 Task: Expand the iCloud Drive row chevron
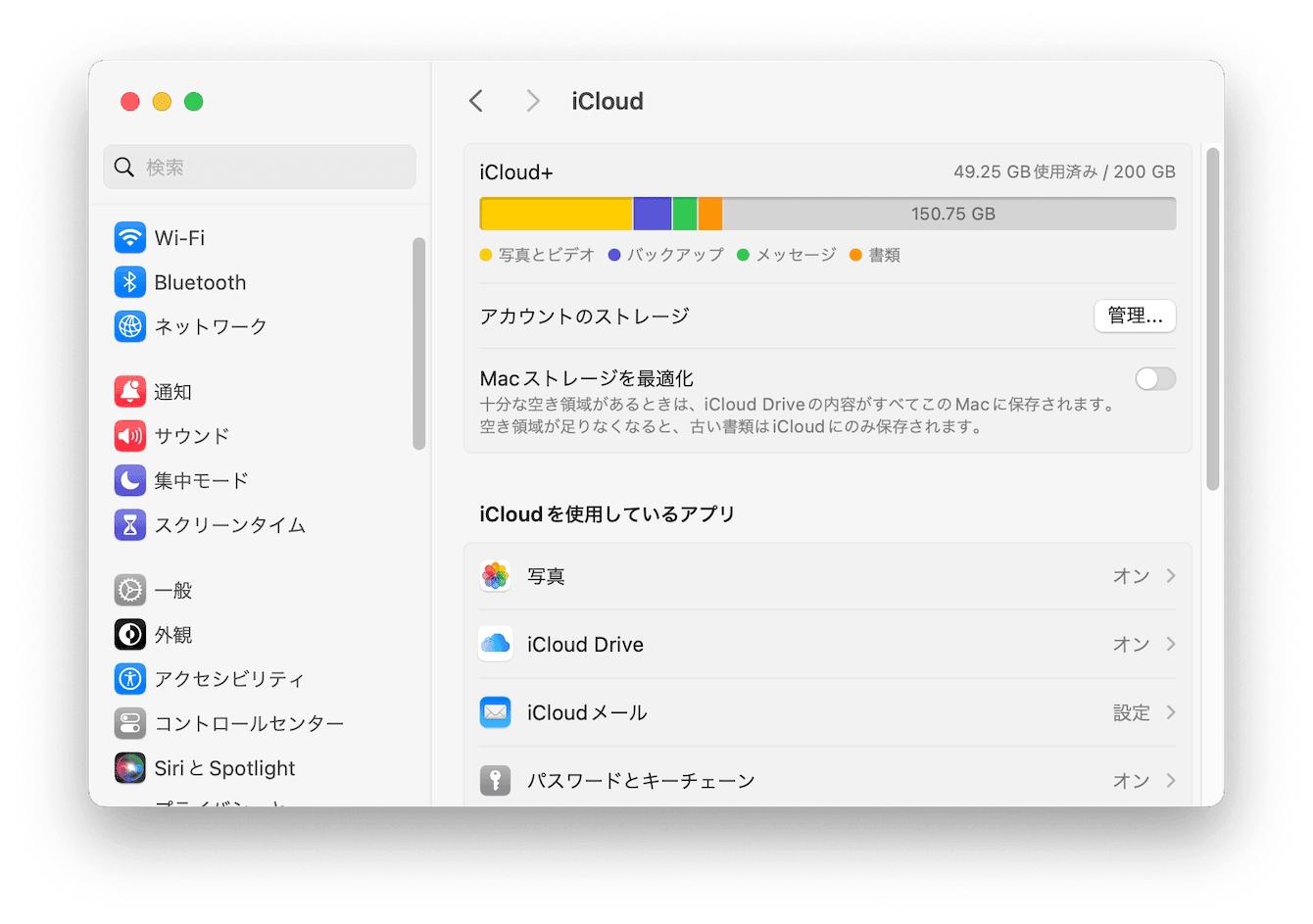click(x=1171, y=644)
